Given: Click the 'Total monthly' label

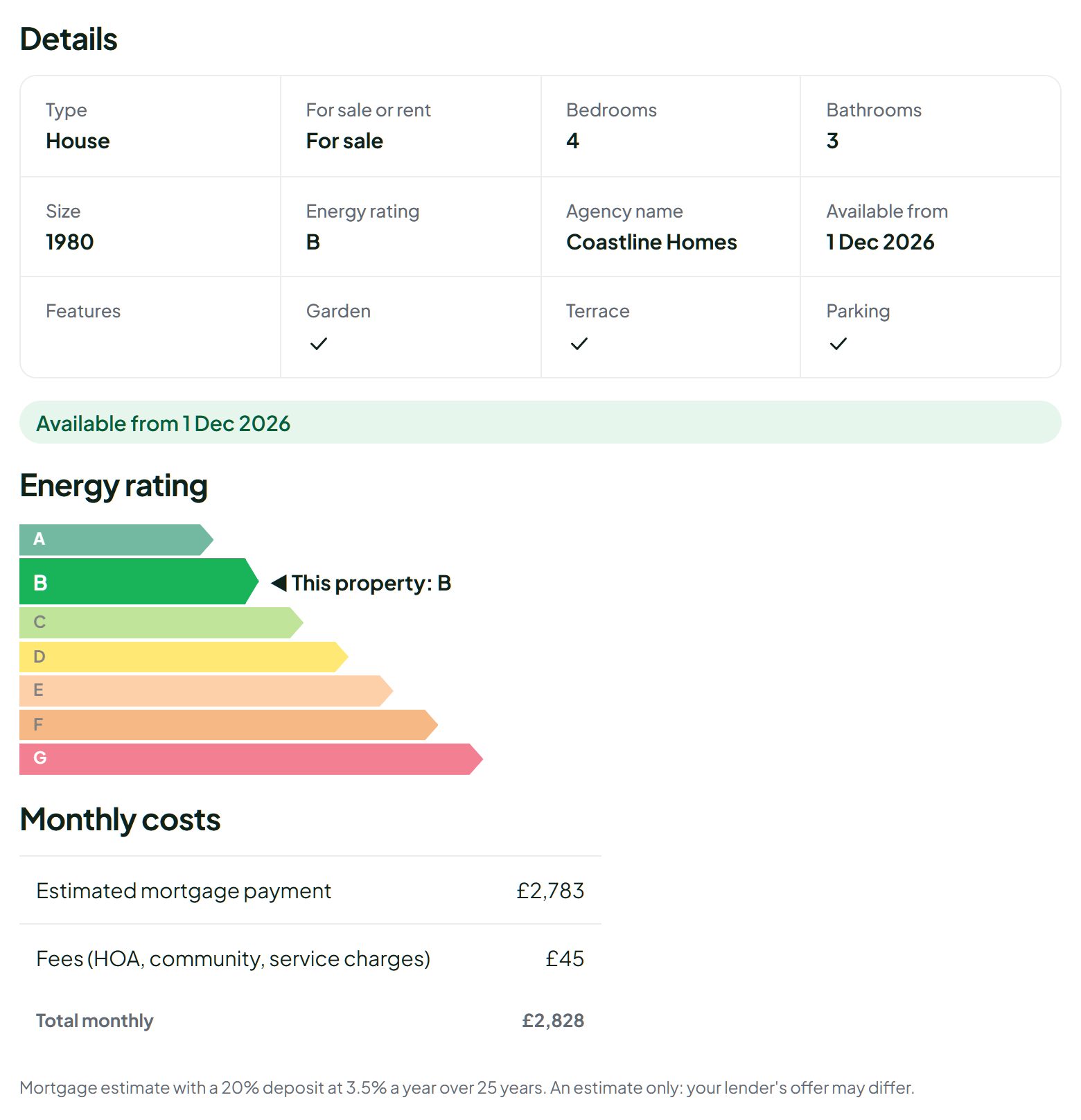Looking at the screenshot, I should click(94, 1021).
